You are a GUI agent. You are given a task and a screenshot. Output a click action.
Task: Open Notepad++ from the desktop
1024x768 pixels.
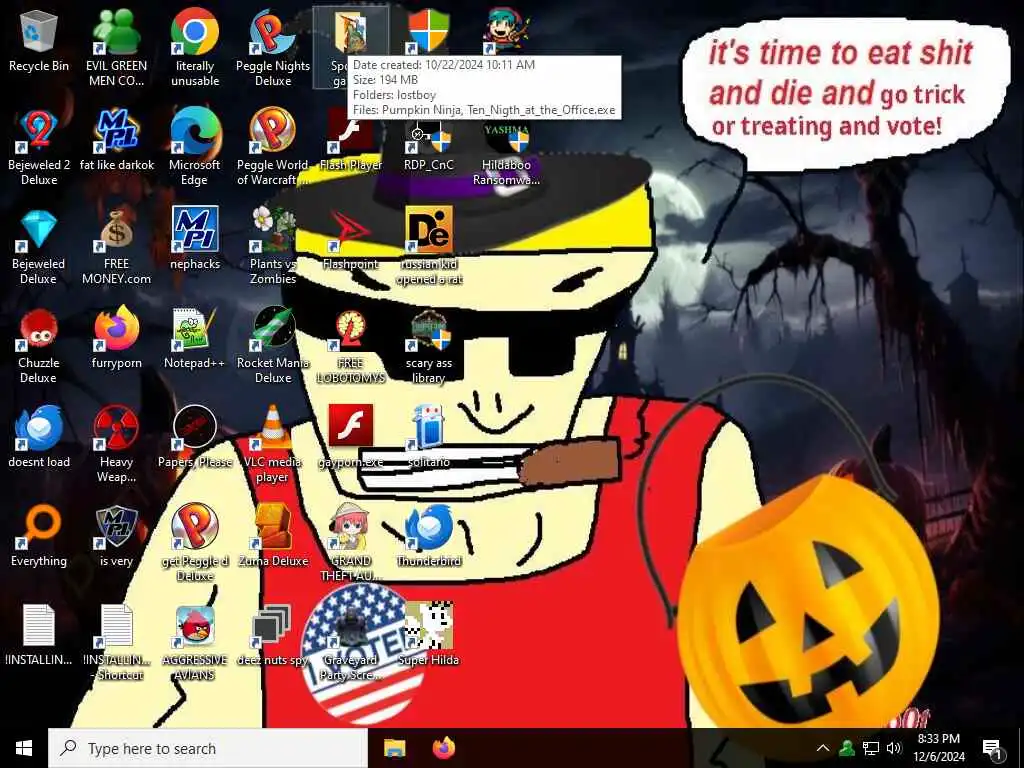tap(195, 338)
